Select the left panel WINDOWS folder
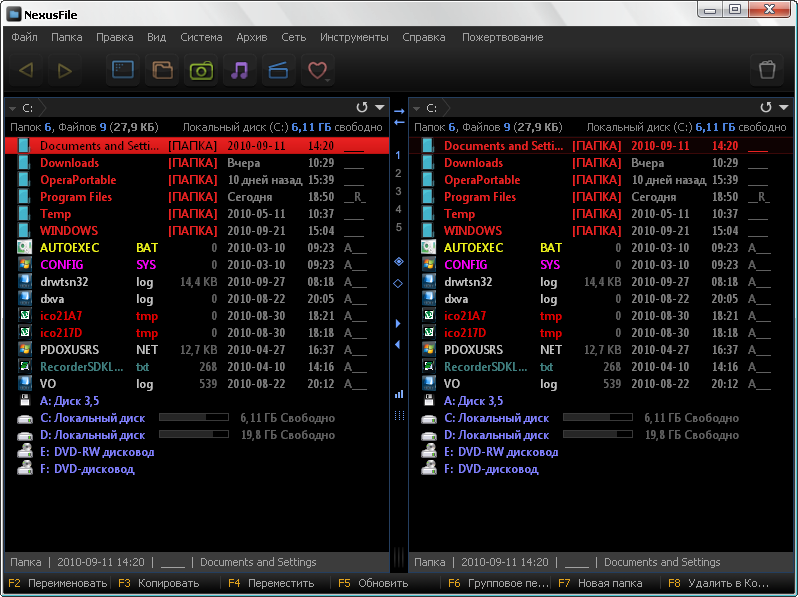Image resolution: width=798 pixels, height=597 pixels. [197, 231]
